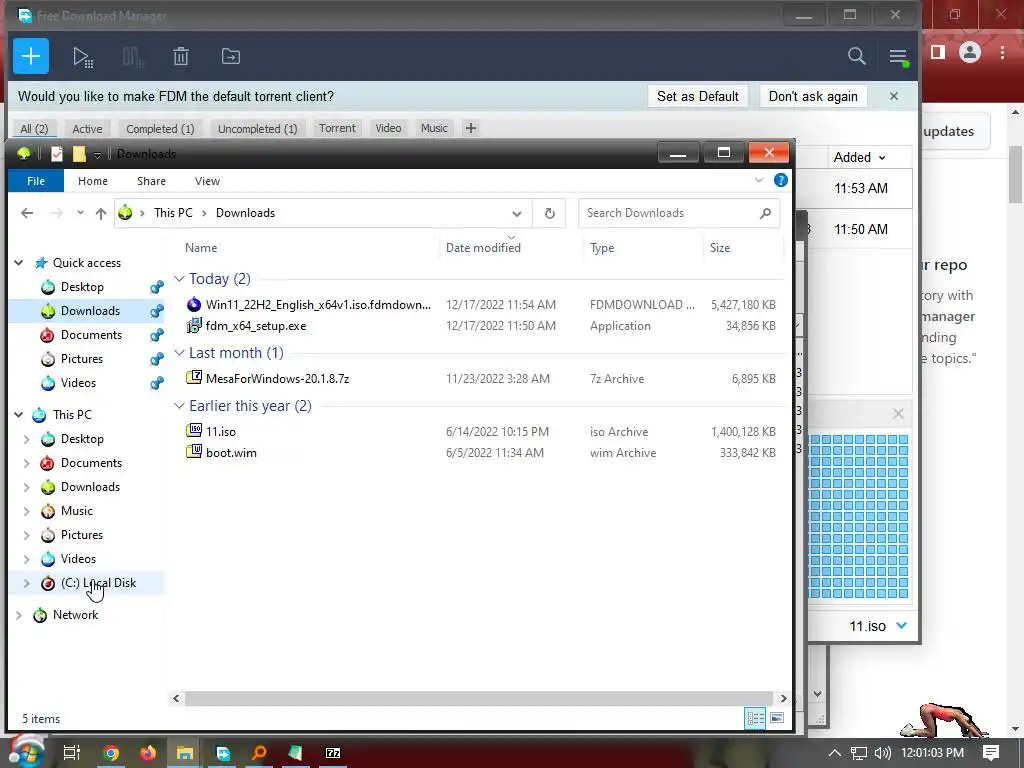Collapse the This PC tree node
Image resolution: width=1024 pixels, height=768 pixels.
19,415
